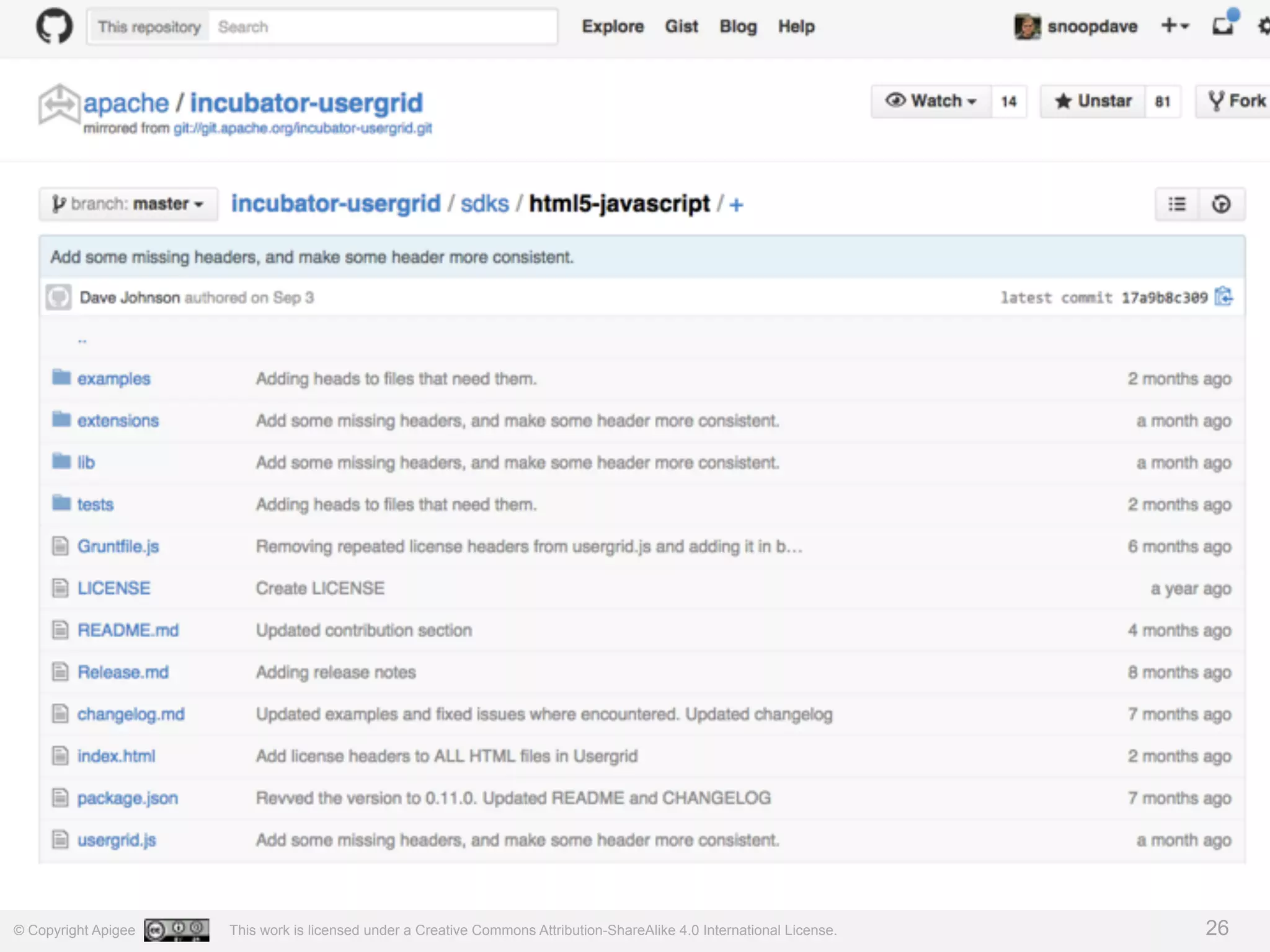Open the lib folder name

(x=86, y=462)
